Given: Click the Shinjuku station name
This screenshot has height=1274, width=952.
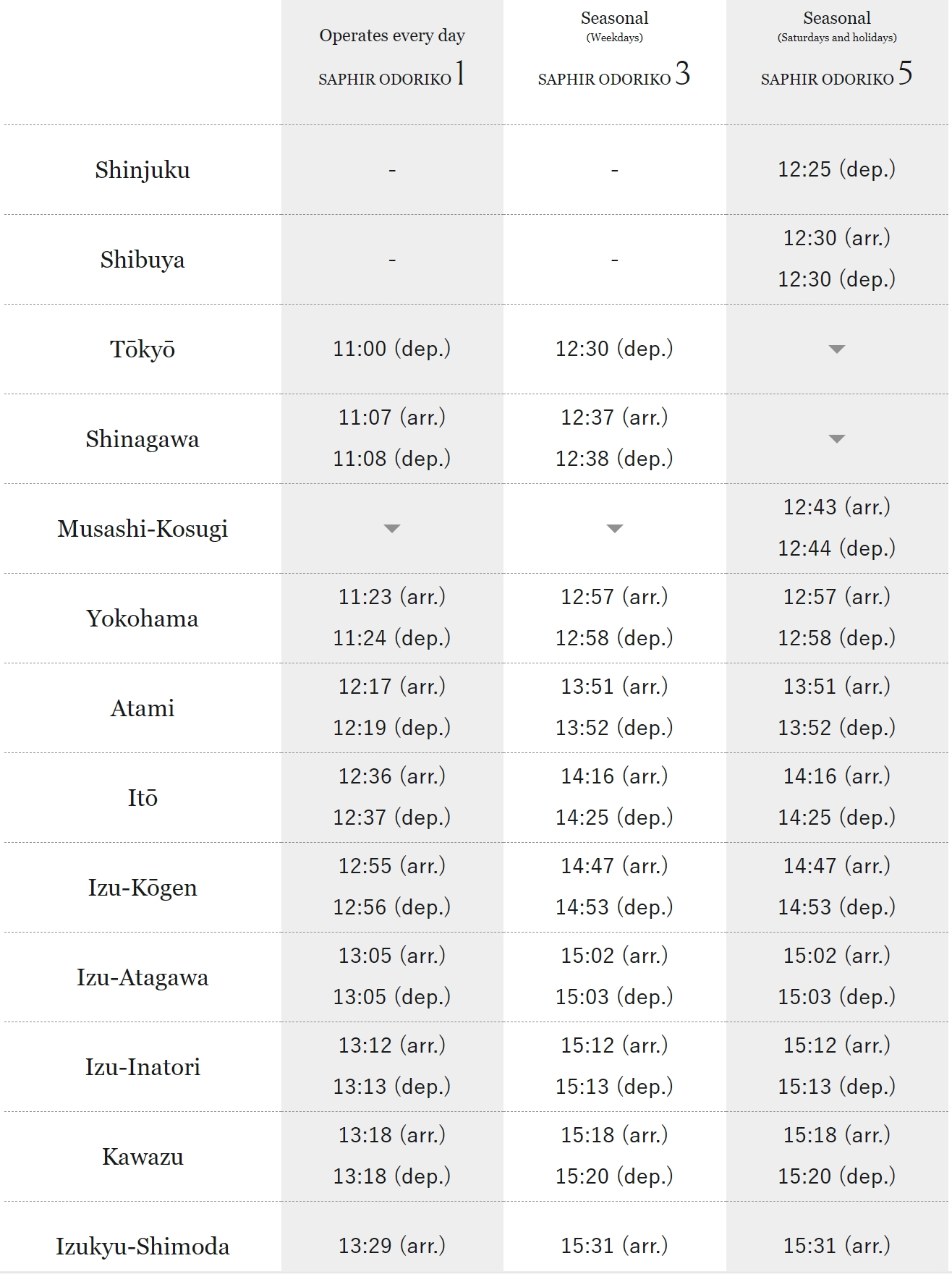Looking at the screenshot, I should [143, 170].
